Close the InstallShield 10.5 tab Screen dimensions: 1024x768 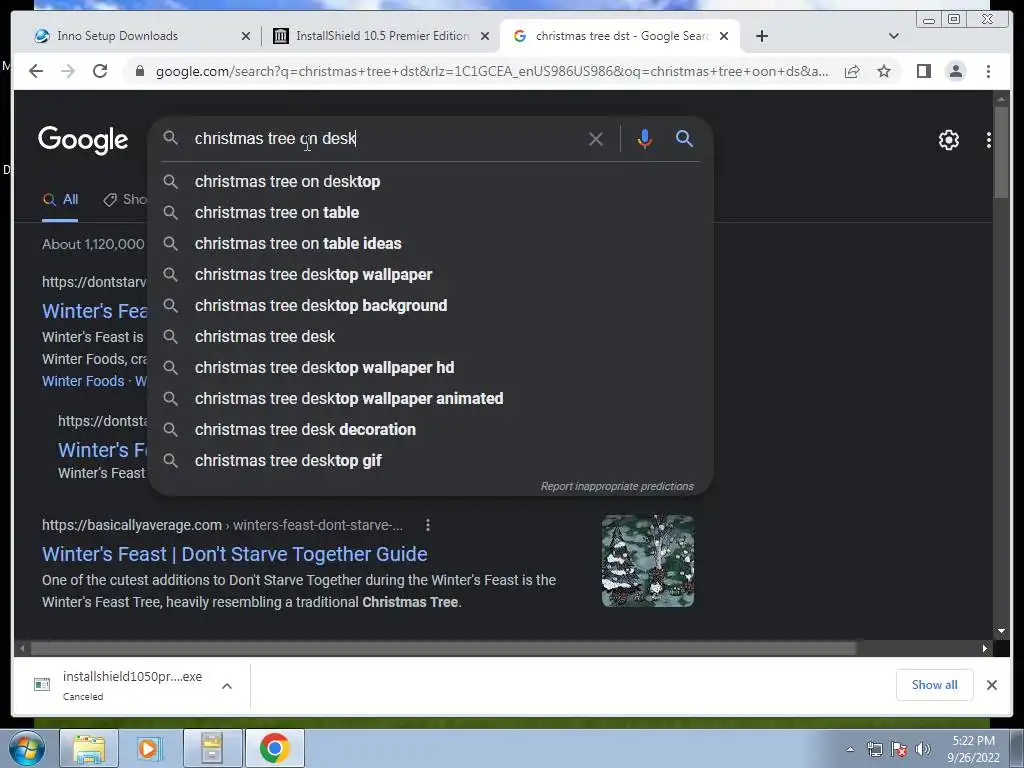485,36
